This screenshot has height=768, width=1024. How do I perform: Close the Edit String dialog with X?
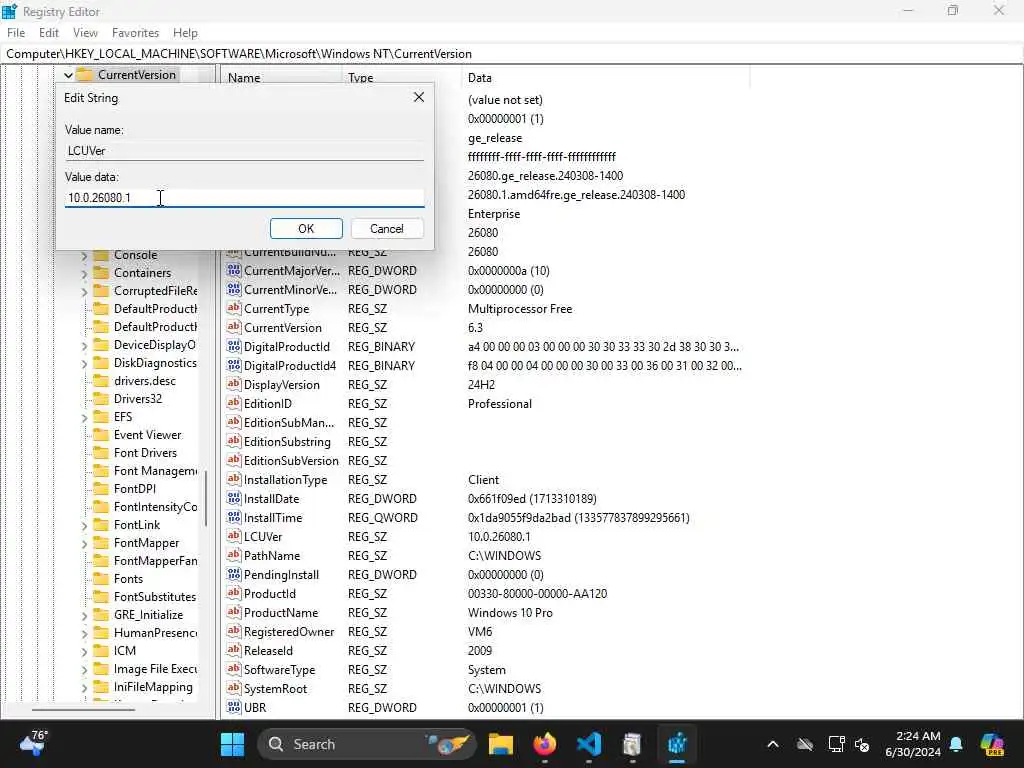click(x=419, y=97)
